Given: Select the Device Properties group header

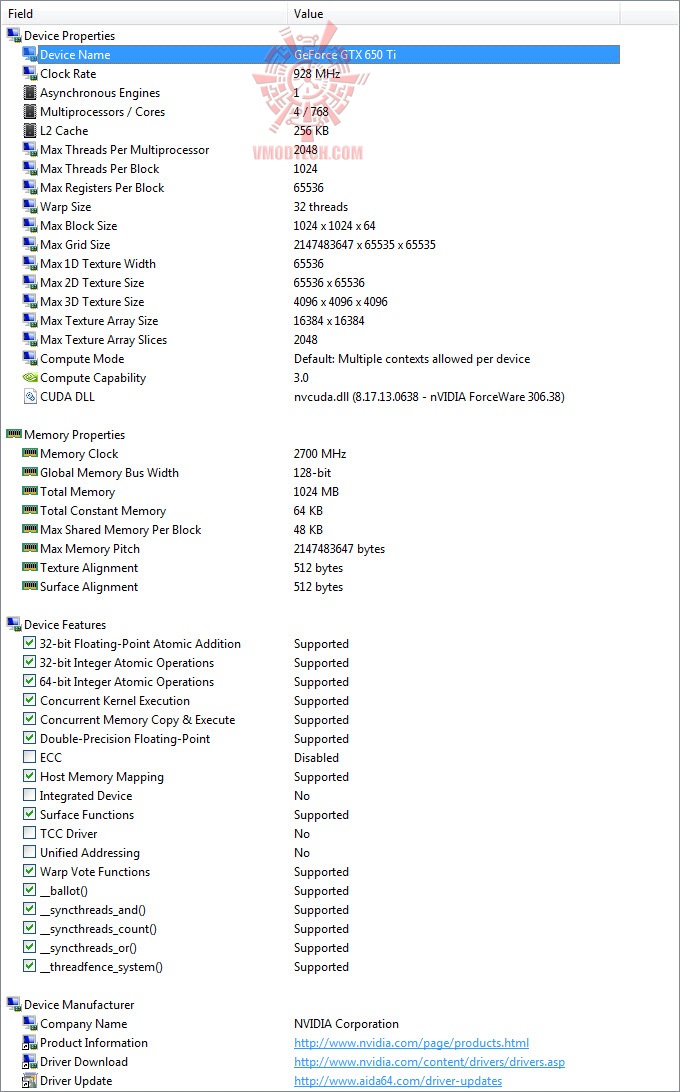Looking at the screenshot, I should (70, 36).
